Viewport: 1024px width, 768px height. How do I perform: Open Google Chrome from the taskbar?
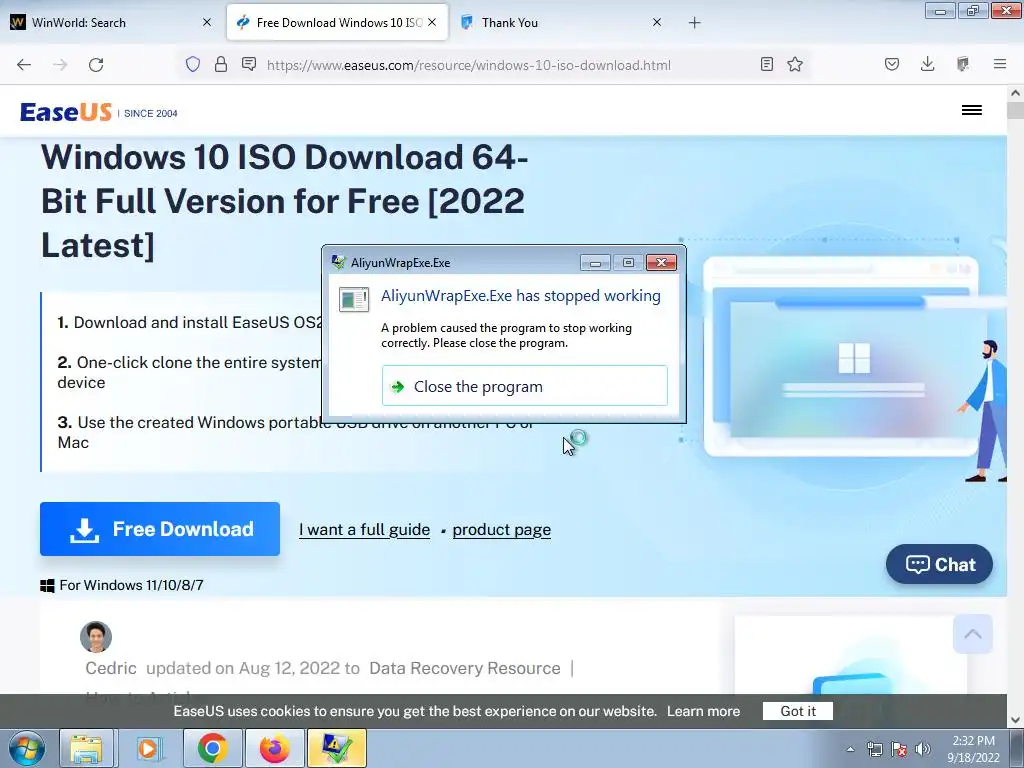212,748
